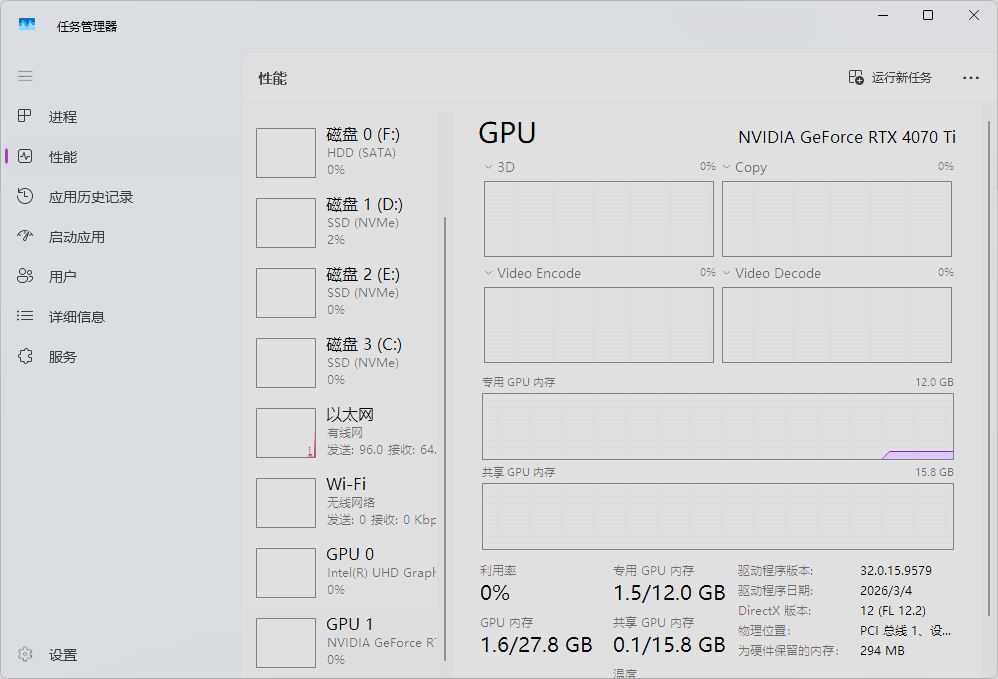Select 磁盘 2 (E:) in resource list
This screenshot has height=679, width=998.
[x=344, y=293]
